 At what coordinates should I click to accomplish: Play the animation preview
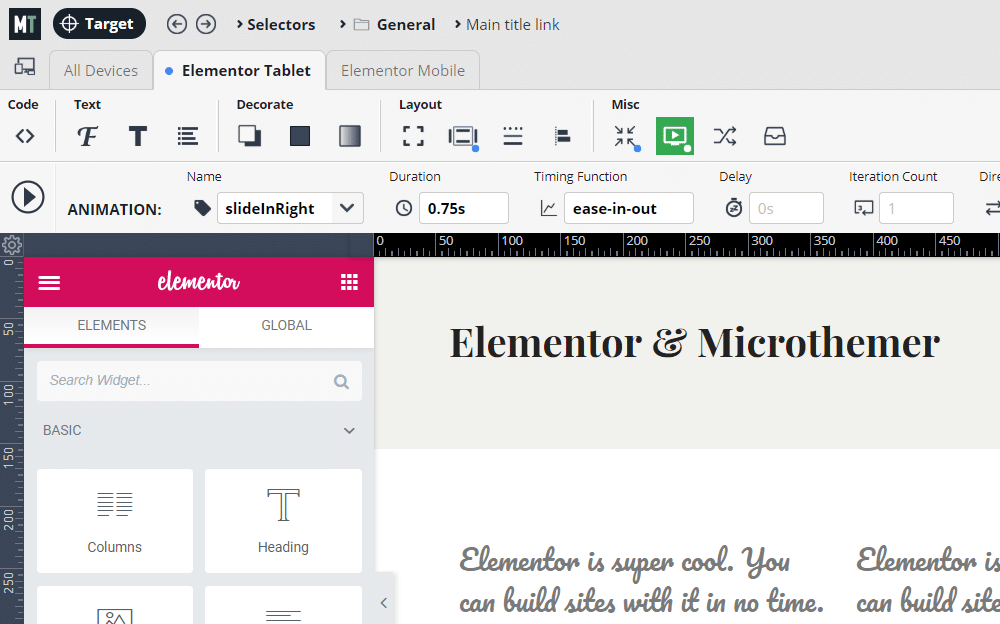pyautogui.click(x=28, y=197)
